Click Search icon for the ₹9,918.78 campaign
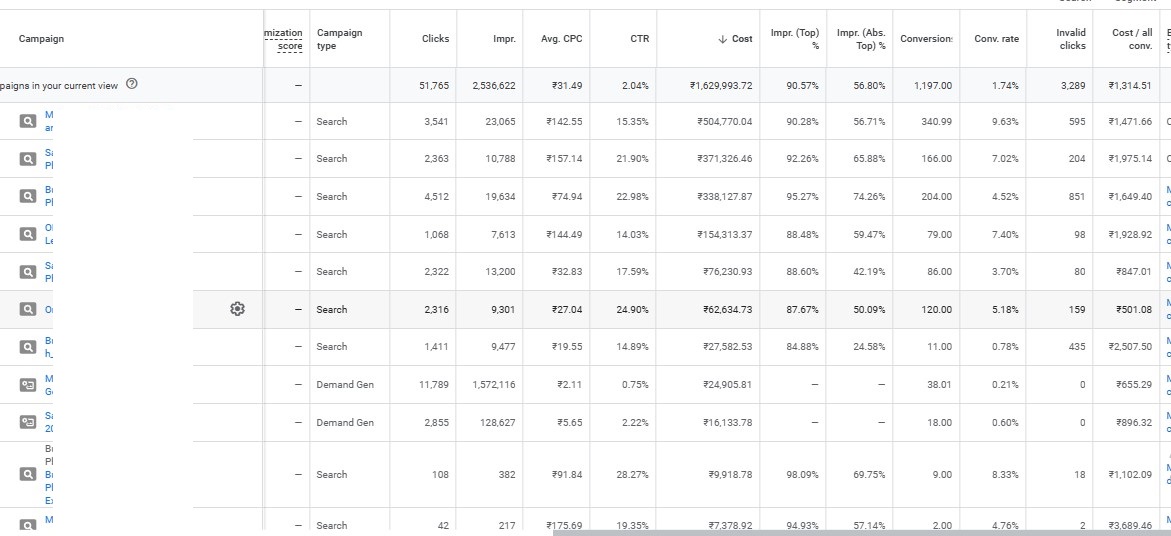The image size is (1171, 536). (28, 475)
